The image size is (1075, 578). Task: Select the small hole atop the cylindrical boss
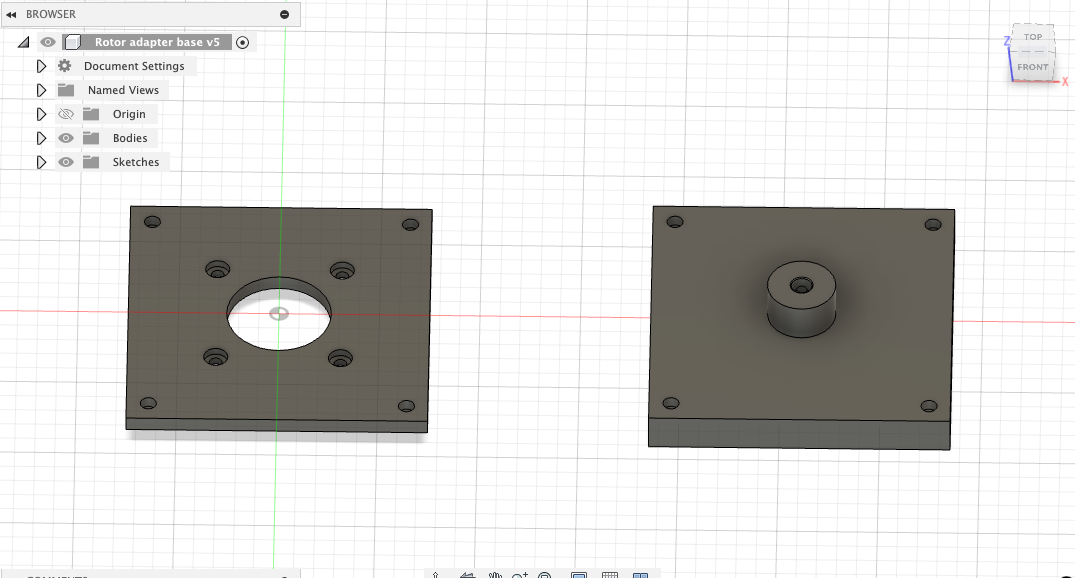click(x=801, y=285)
